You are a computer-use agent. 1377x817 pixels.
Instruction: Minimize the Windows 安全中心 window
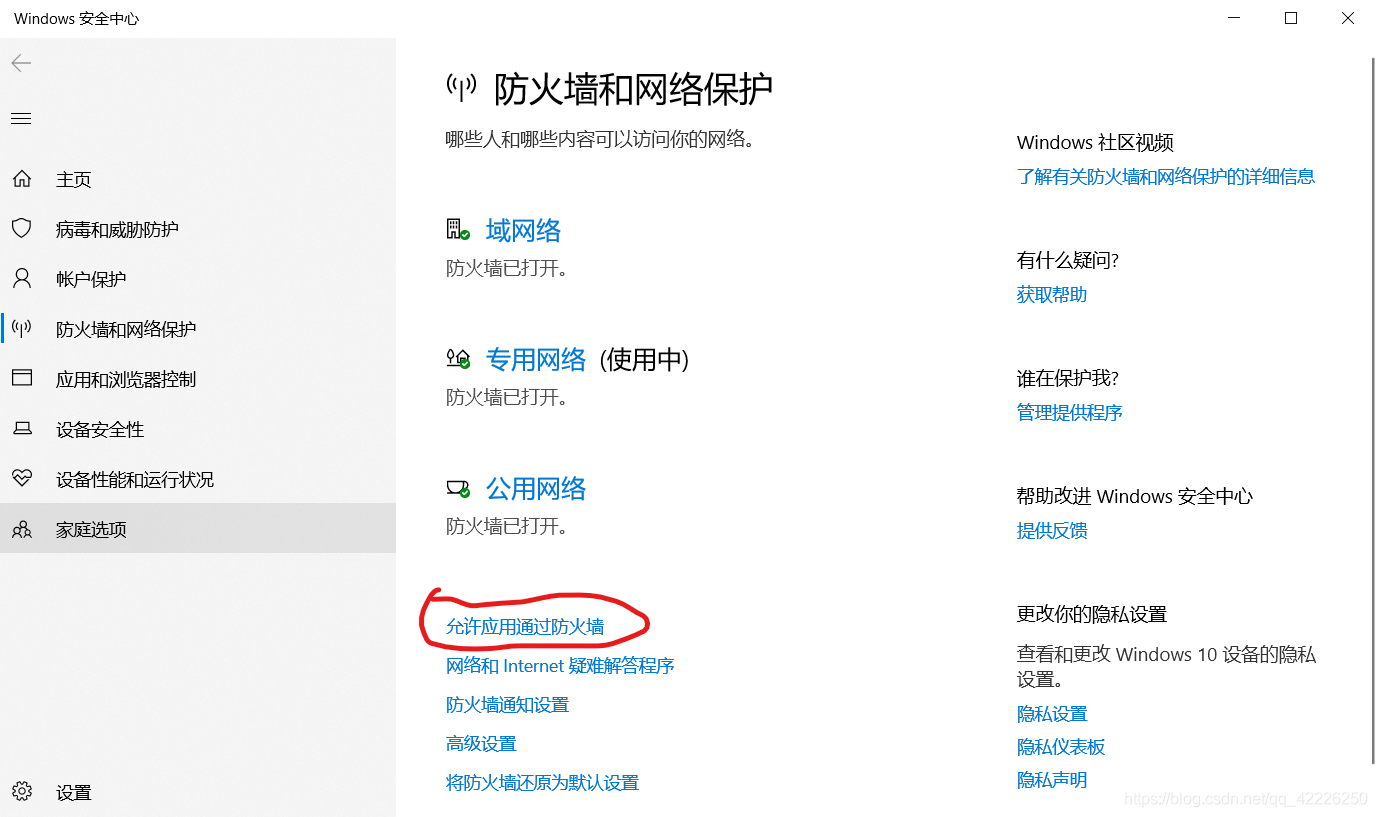1232,18
